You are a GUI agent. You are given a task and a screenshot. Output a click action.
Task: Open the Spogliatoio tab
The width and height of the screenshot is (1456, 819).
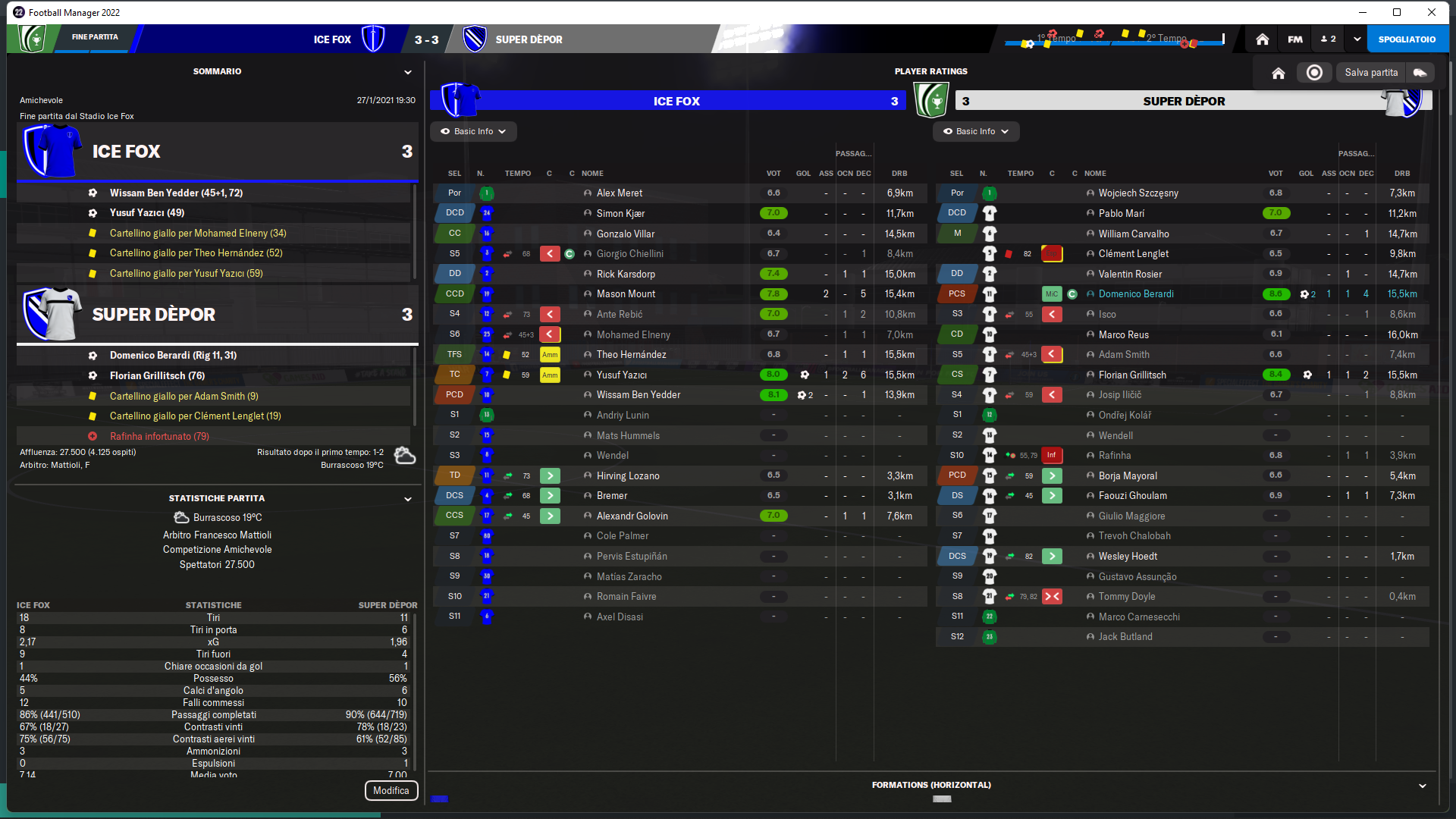(1407, 39)
